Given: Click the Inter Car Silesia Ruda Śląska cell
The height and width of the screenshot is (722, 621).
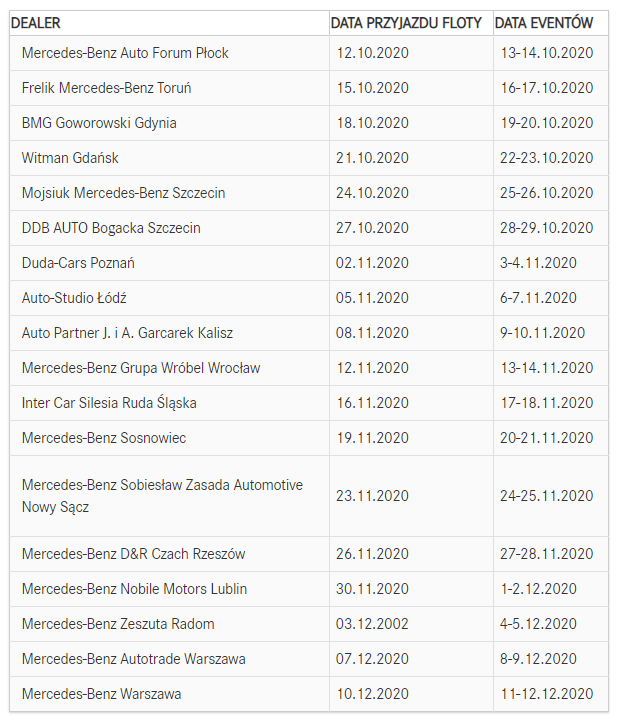Looking at the screenshot, I should pos(109,403).
